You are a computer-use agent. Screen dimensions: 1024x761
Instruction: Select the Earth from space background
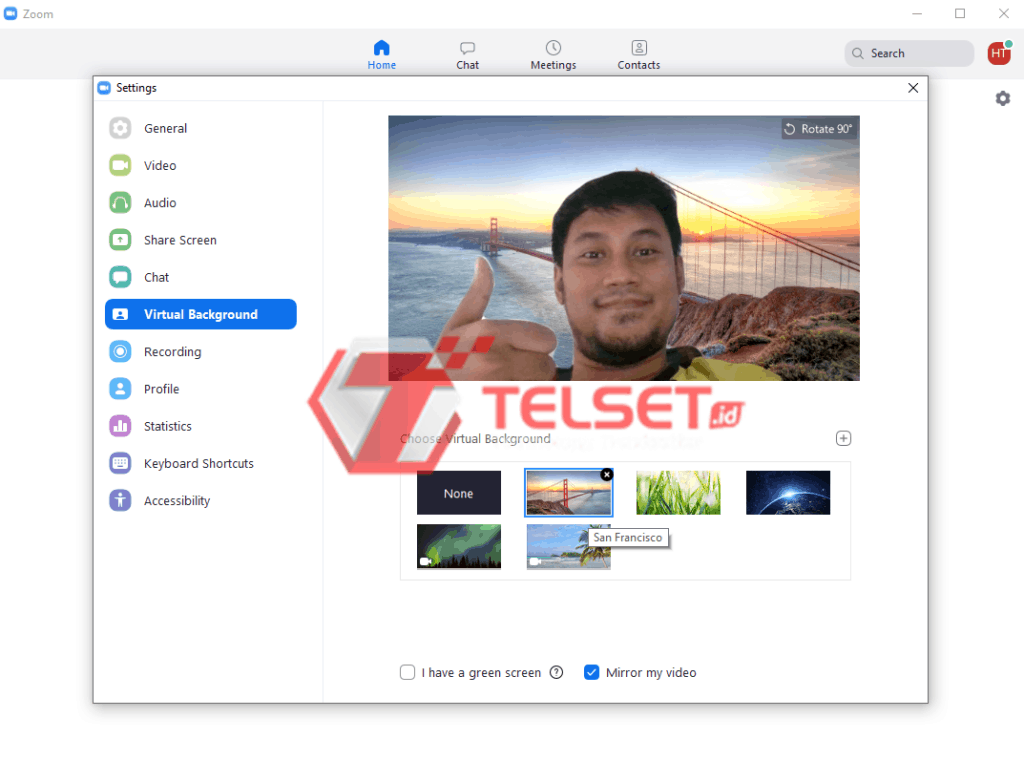click(788, 493)
